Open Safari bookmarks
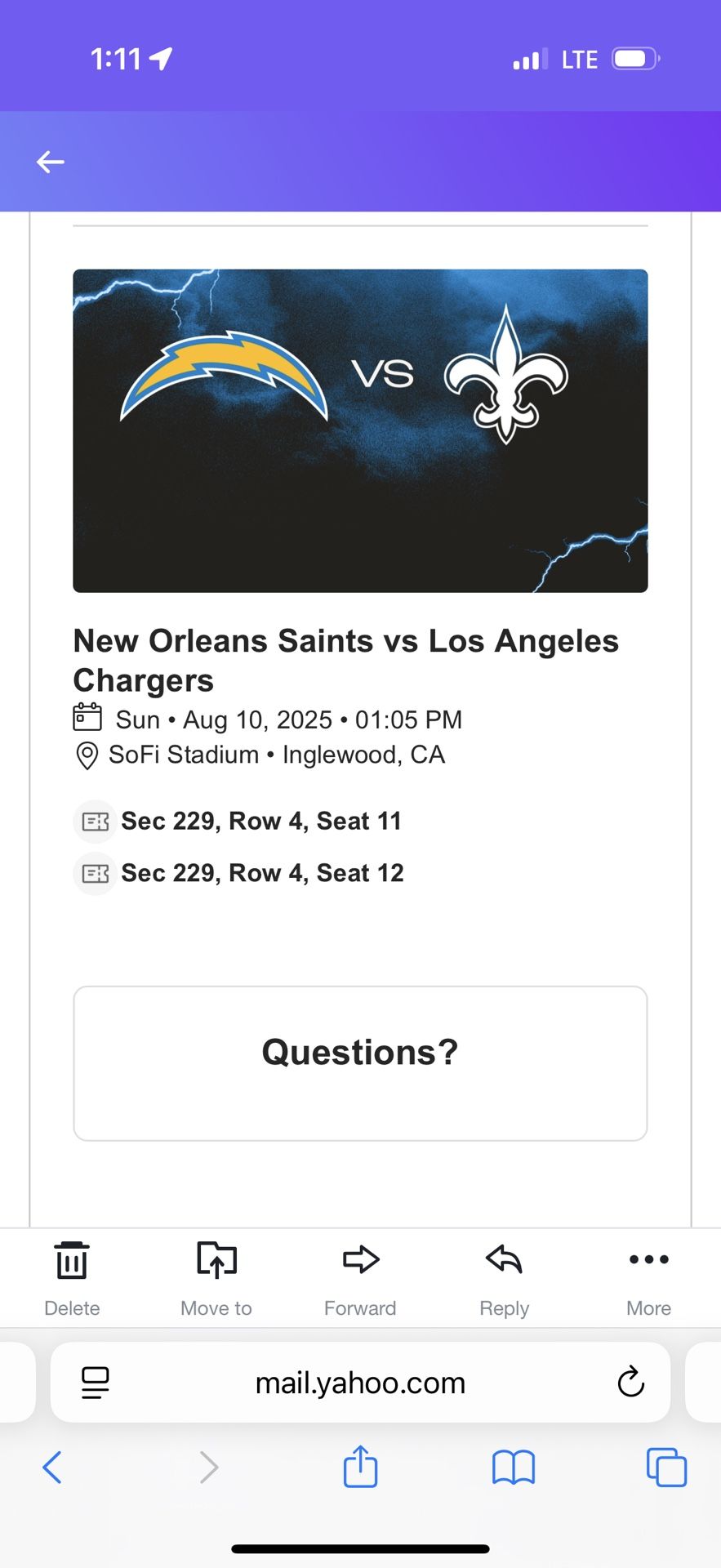721x1568 pixels. point(513,1468)
